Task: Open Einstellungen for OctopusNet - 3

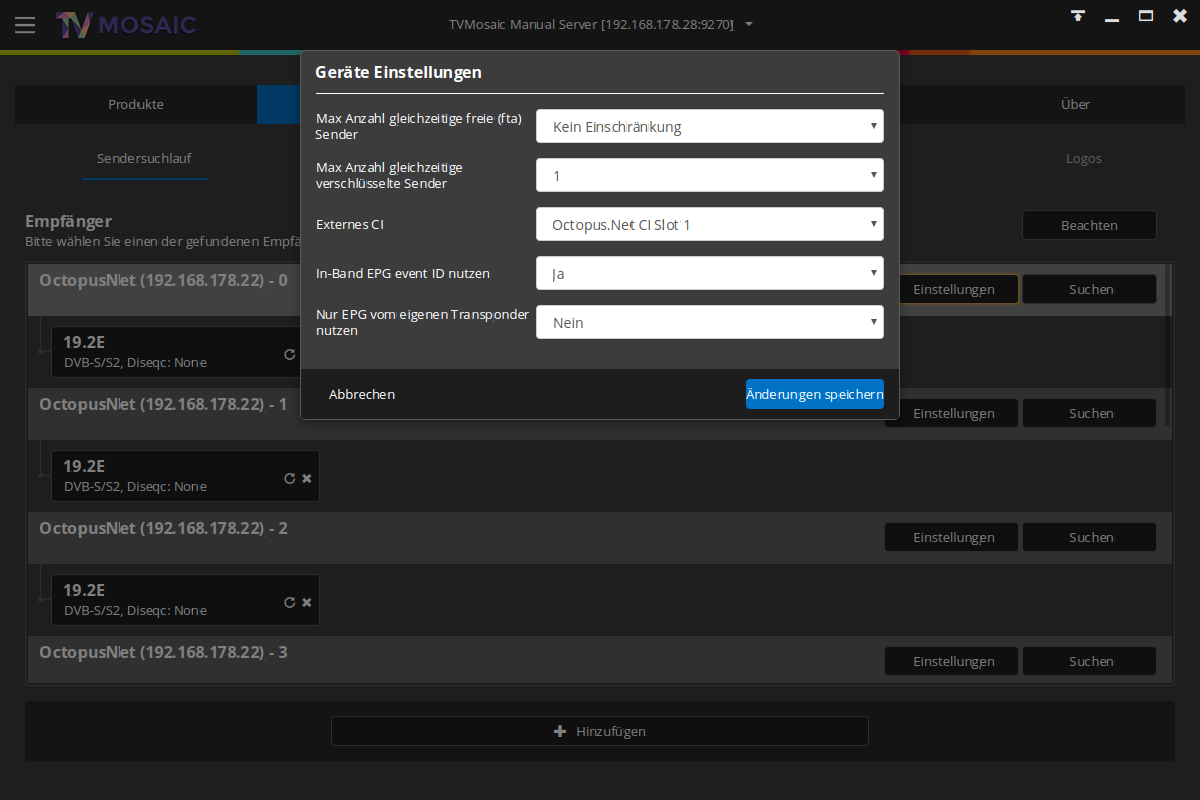Action: (x=951, y=661)
